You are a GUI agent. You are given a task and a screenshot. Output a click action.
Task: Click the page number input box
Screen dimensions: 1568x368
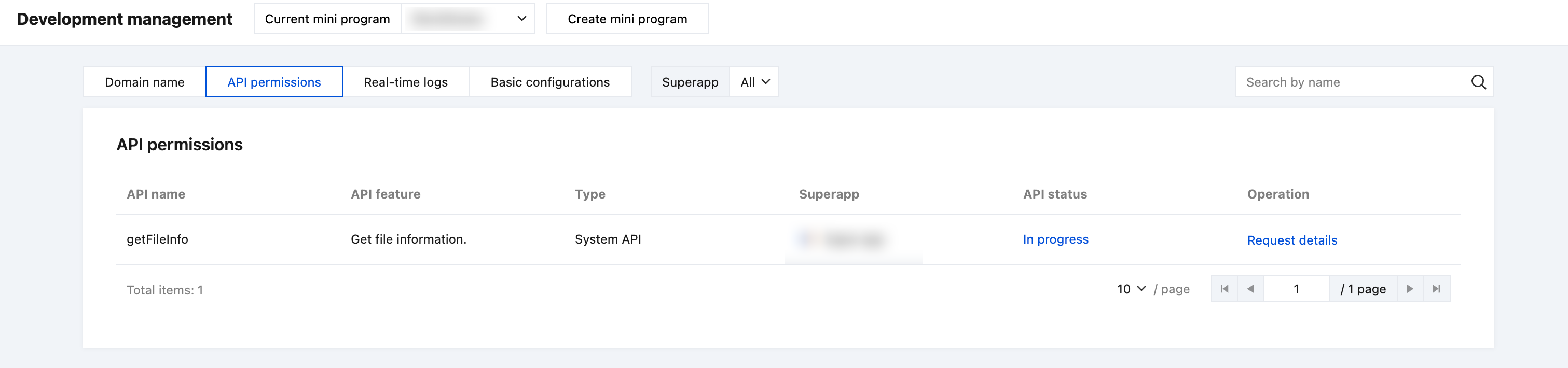click(x=1296, y=289)
